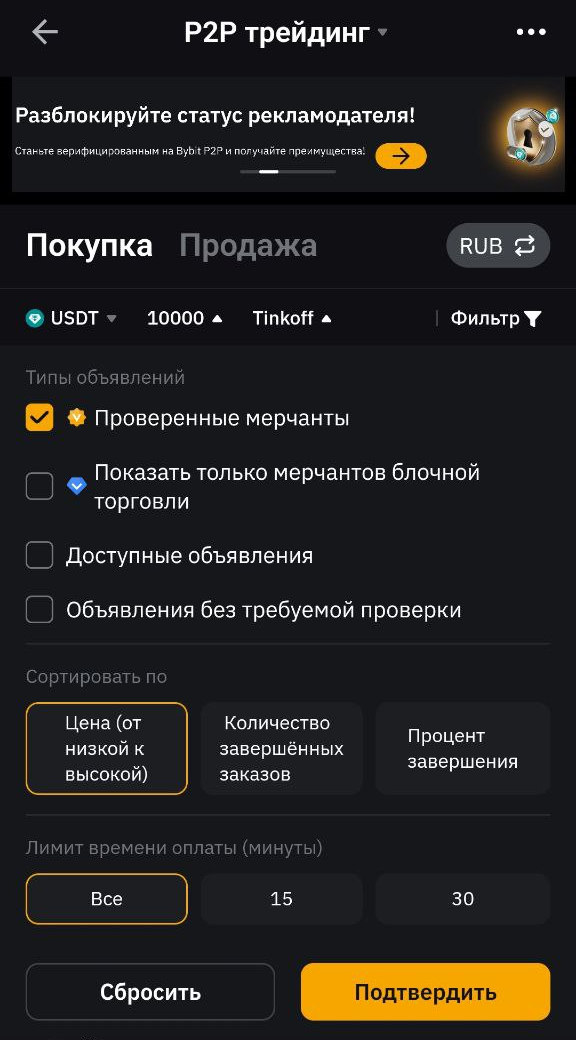Disable the Проверенные мерчанты checkbox
Image resolution: width=576 pixels, height=1040 pixels.
pyautogui.click(x=39, y=416)
